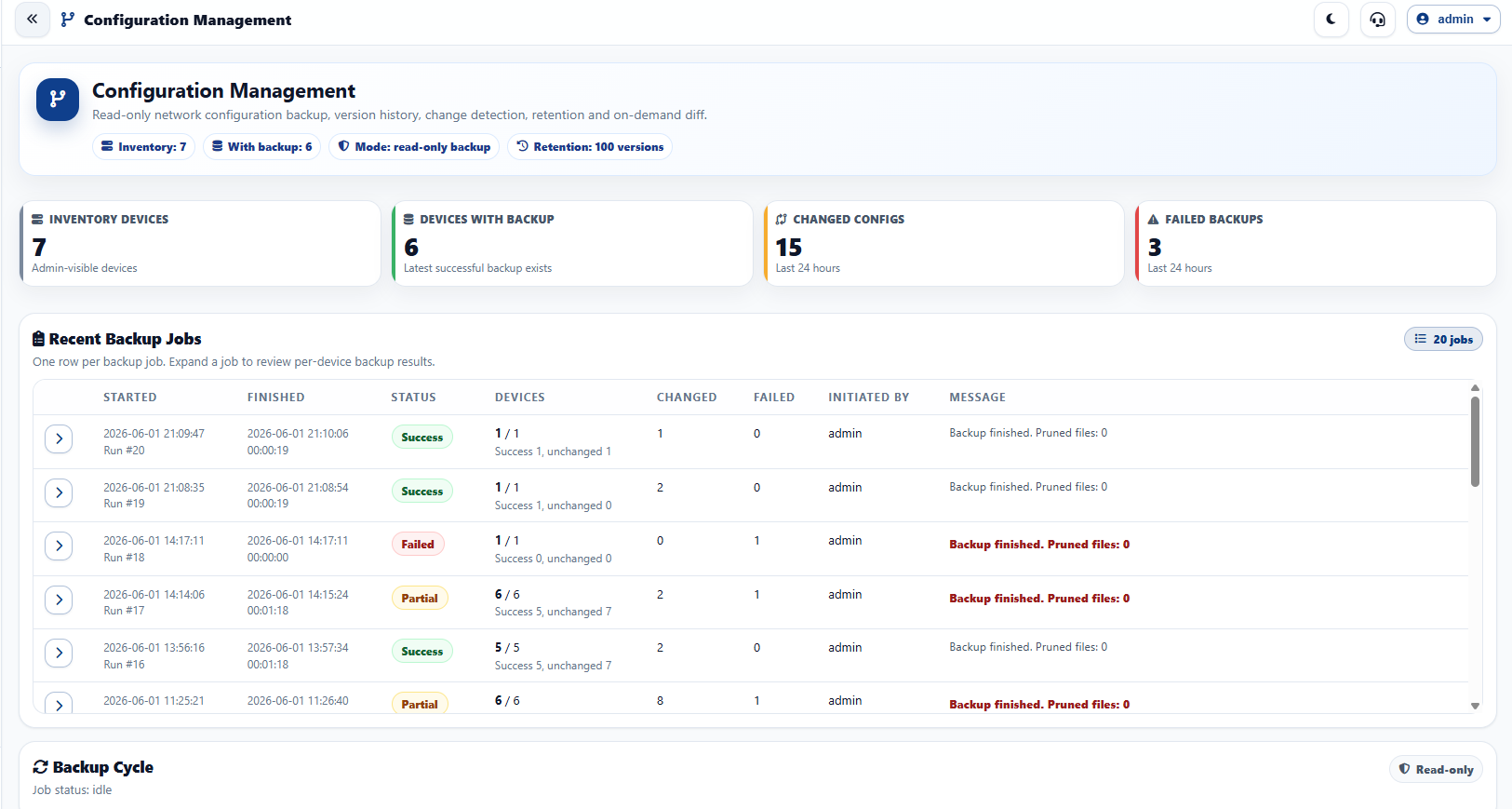Click the blue Configuration Management logo tile
The image size is (1512, 809).
58,99
